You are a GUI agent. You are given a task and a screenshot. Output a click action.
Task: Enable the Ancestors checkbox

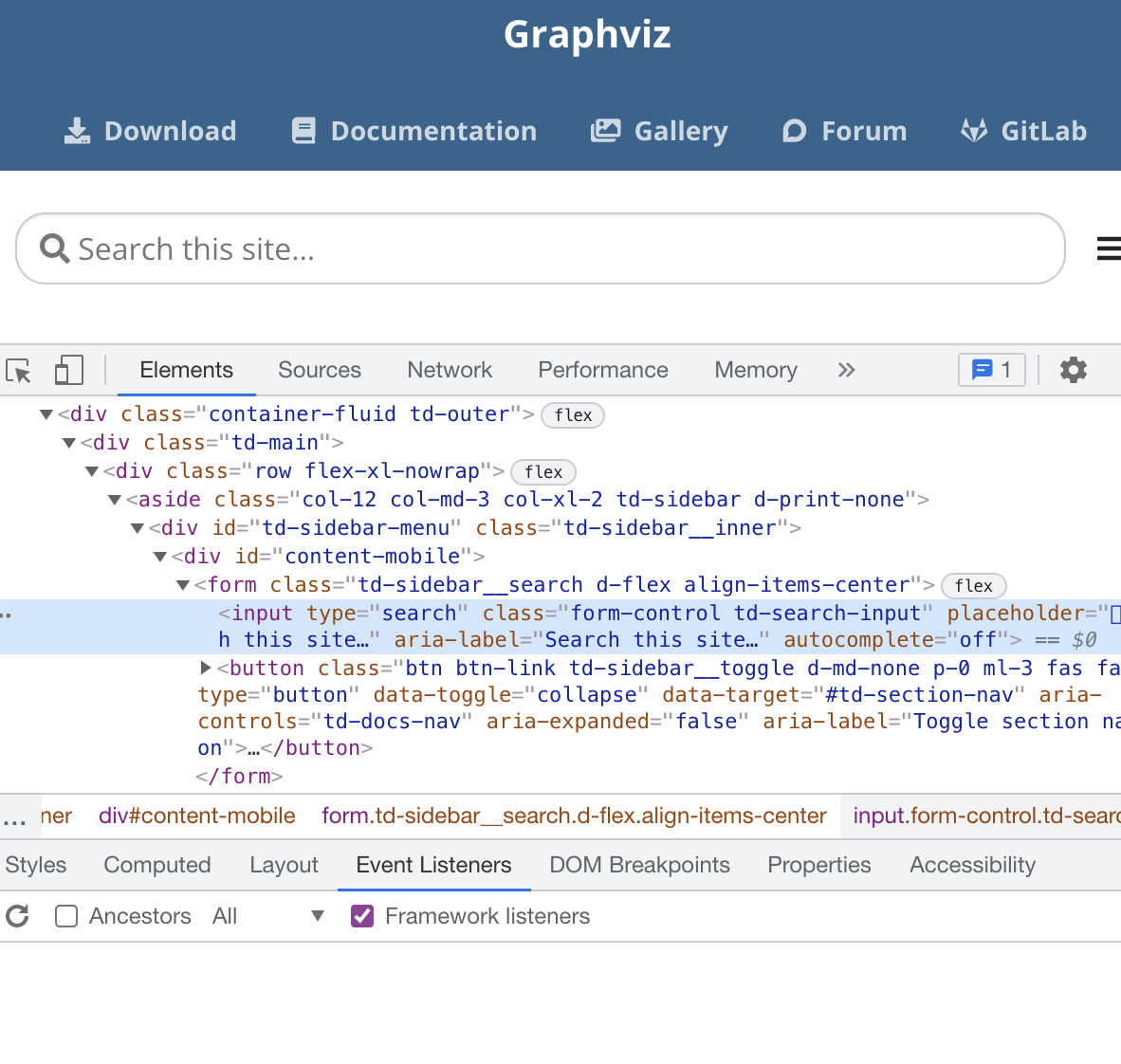click(66, 916)
